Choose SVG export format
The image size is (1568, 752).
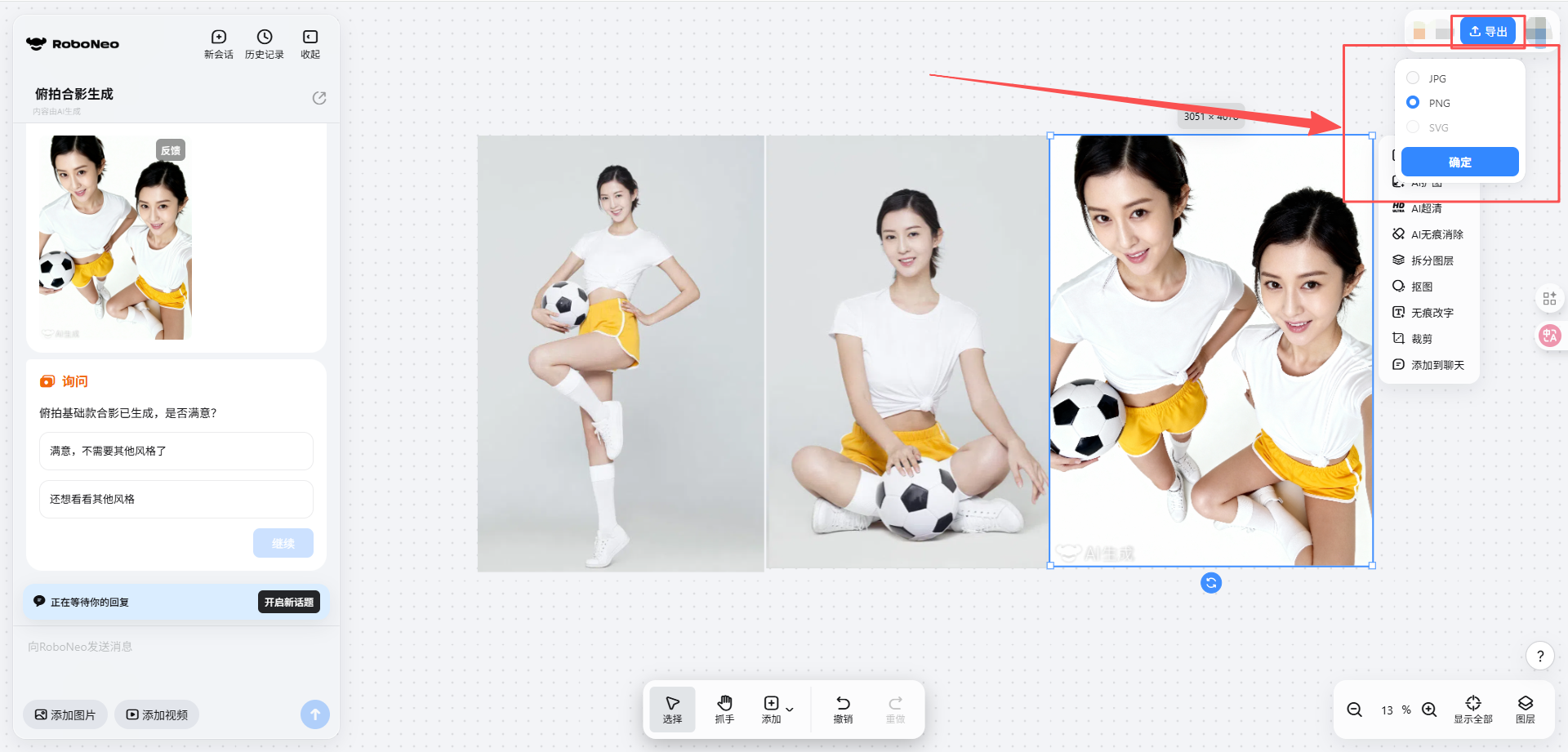click(x=1413, y=127)
